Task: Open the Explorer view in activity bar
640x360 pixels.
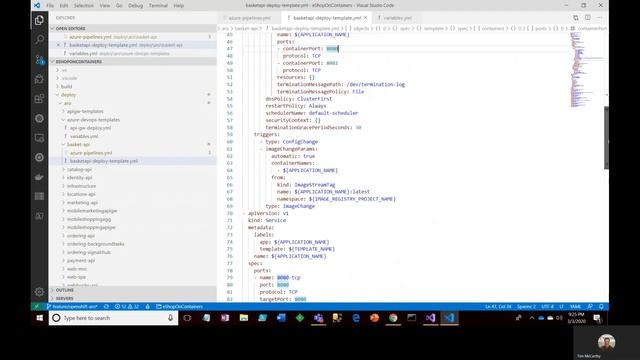Action: (39, 20)
